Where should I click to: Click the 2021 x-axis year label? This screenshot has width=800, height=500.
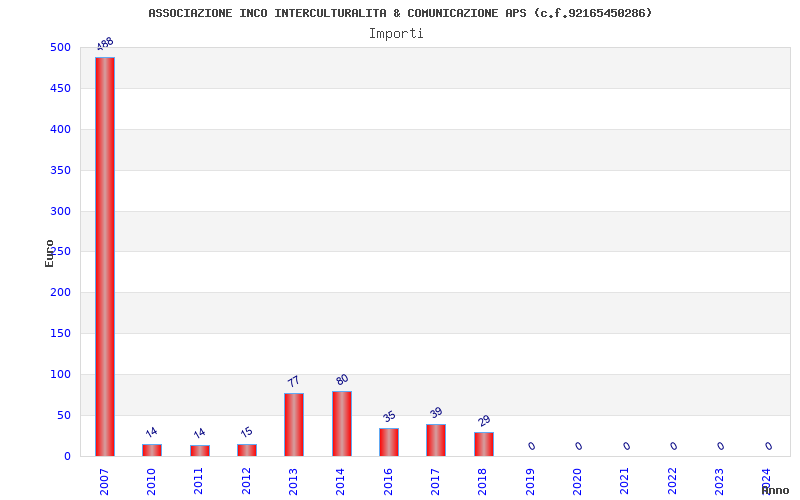point(625,482)
